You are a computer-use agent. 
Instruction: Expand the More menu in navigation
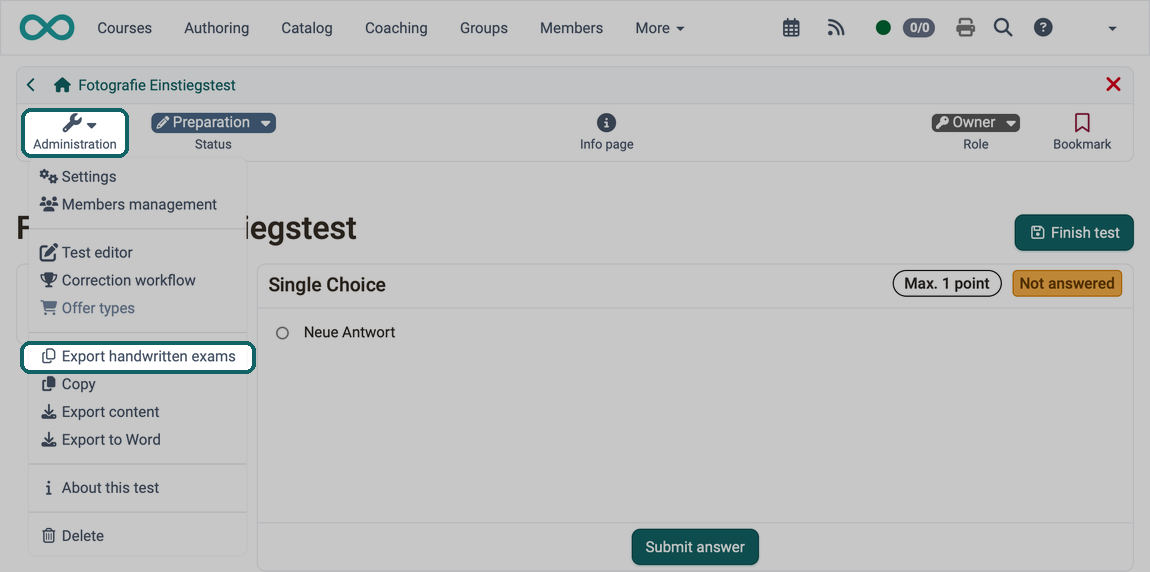[x=660, y=28]
